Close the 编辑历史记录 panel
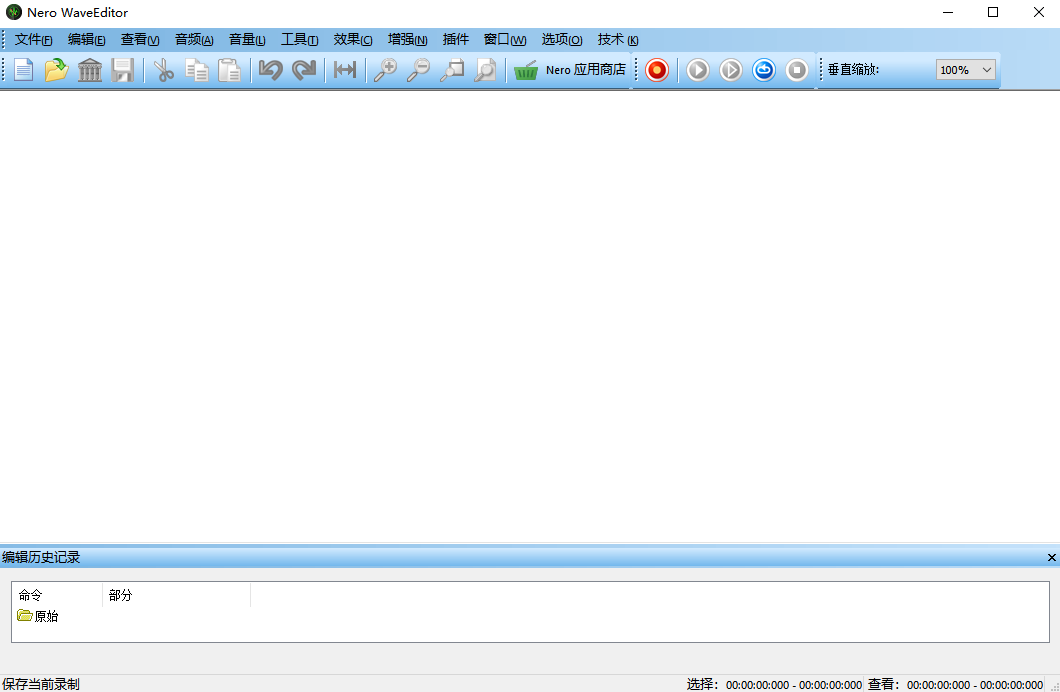This screenshot has width=1060, height=692. tap(1051, 558)
